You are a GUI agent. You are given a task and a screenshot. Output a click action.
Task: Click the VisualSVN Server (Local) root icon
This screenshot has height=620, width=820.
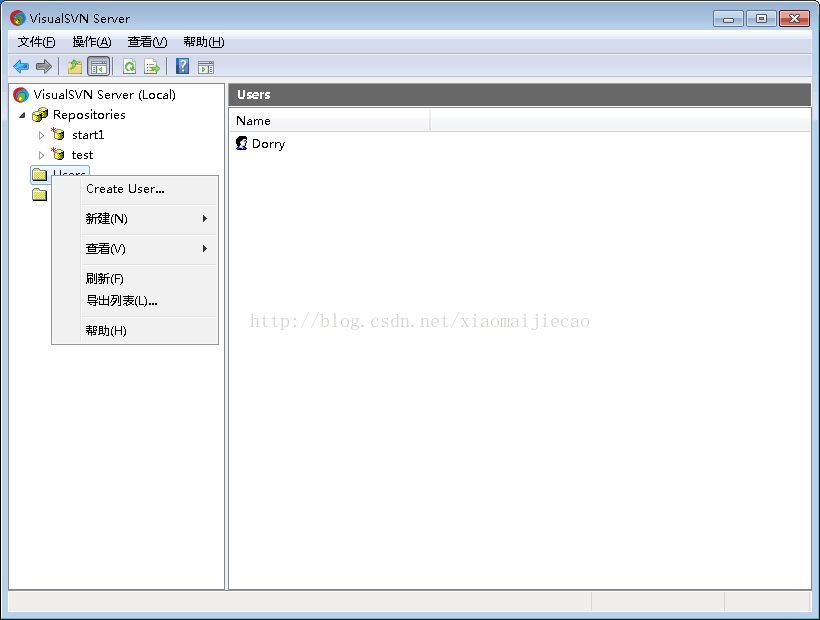[21, 95]
